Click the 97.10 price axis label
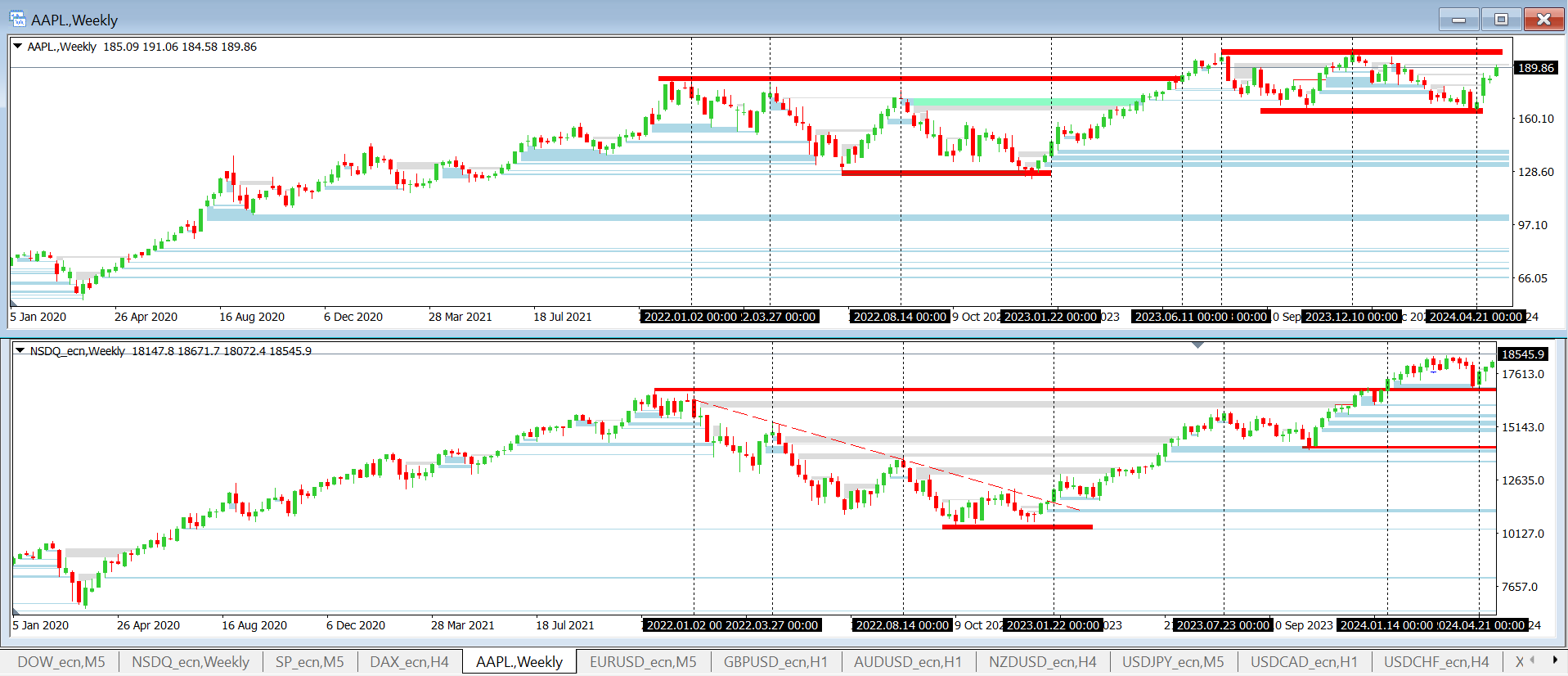The image size is (1568, 676). pyautogui.click(x=1533, y=225)
